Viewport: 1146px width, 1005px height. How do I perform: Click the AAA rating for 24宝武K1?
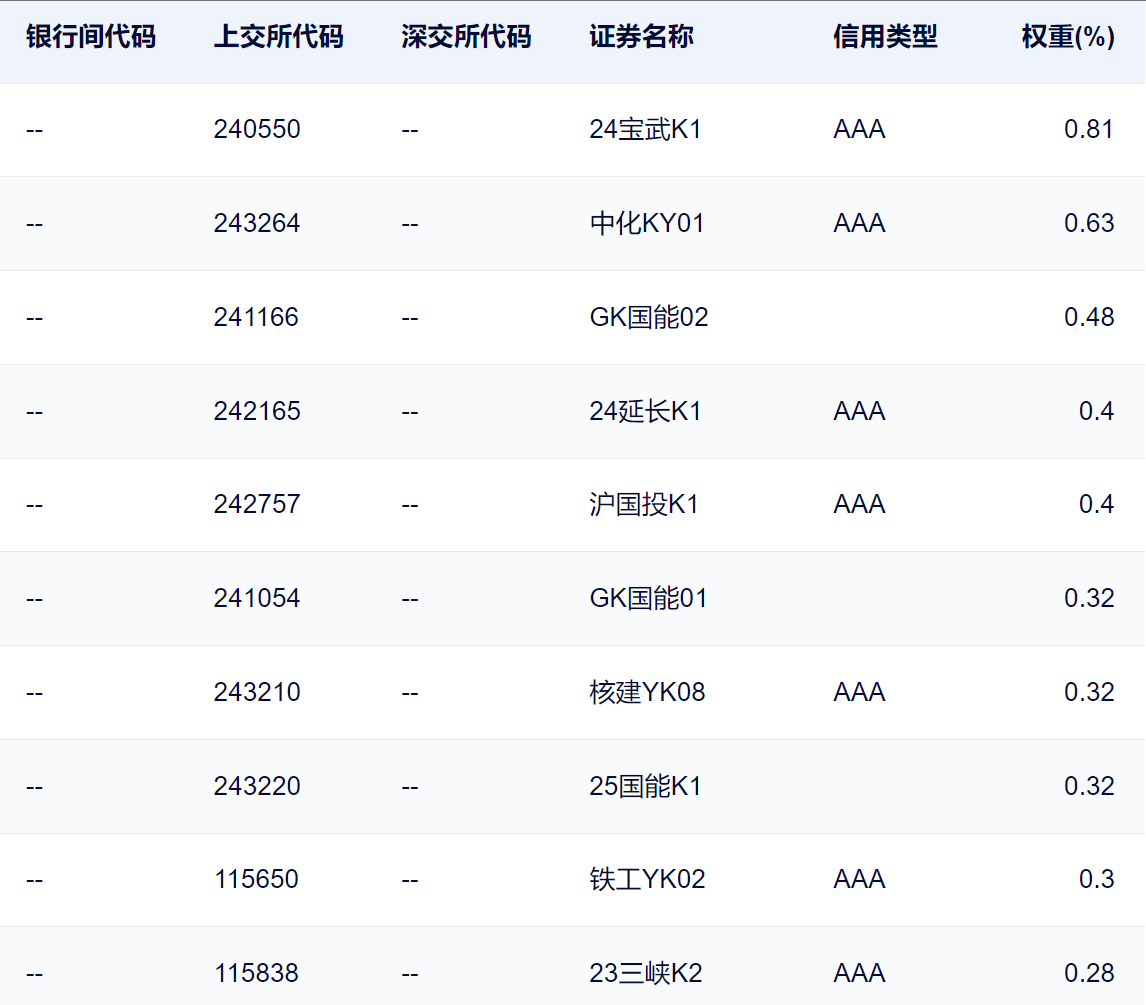860,129
